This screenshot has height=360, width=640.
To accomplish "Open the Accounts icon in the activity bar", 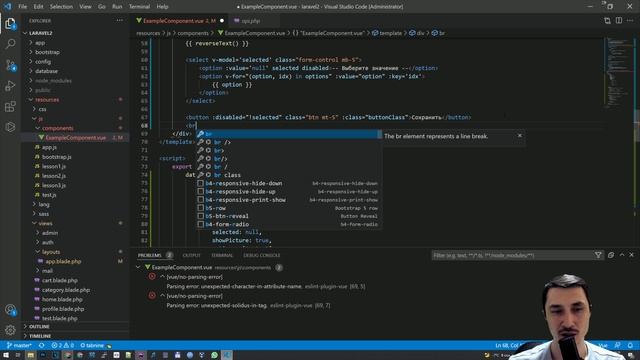I will [10, 310].
